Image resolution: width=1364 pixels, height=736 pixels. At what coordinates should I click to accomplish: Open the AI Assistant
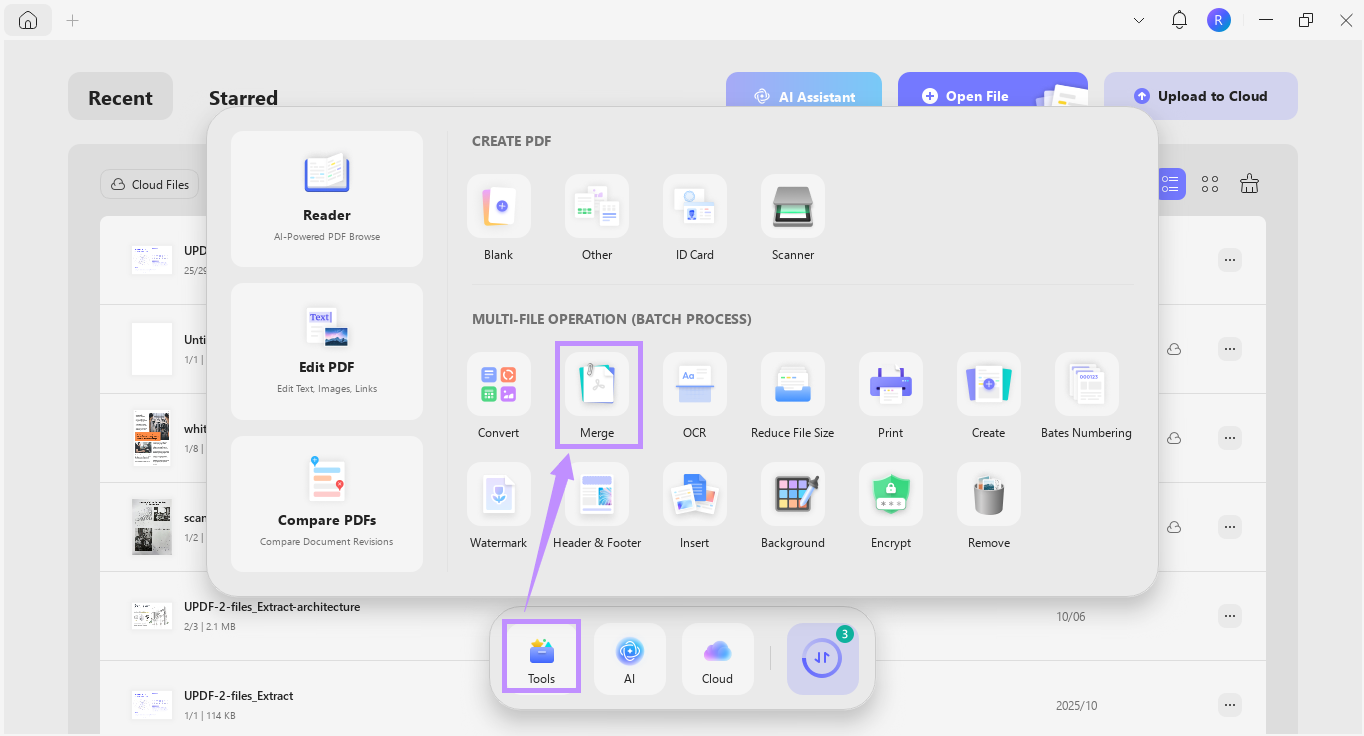(804, 96)
